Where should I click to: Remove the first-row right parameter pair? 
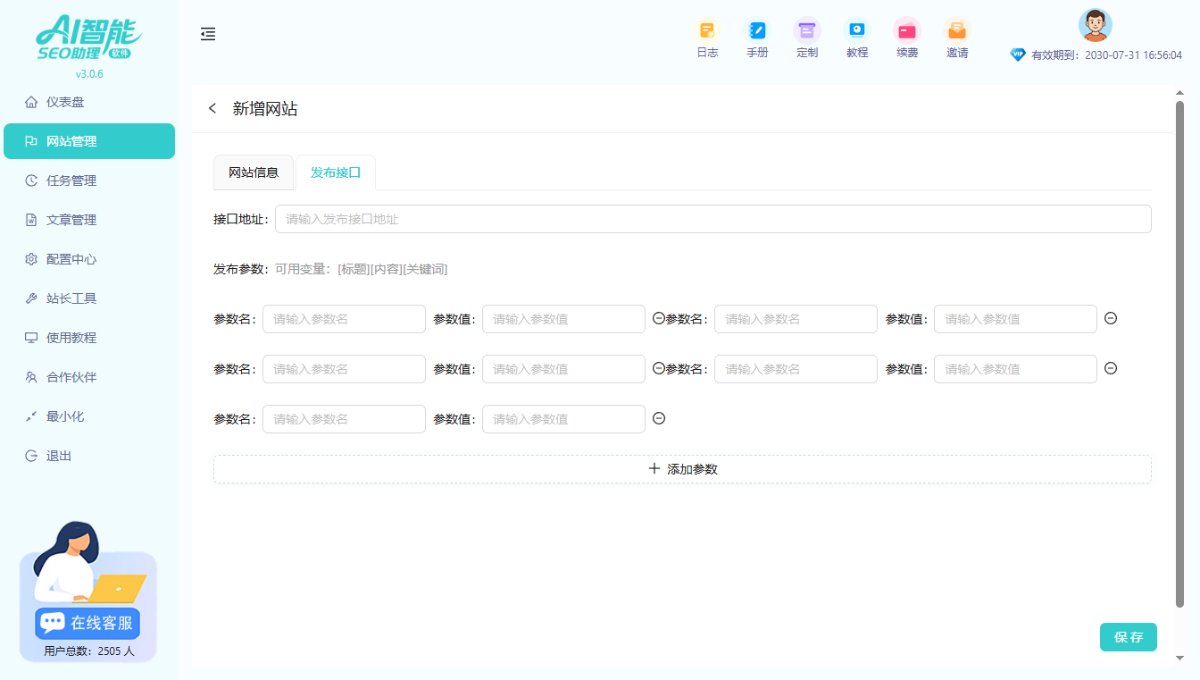coord(1110,319)
